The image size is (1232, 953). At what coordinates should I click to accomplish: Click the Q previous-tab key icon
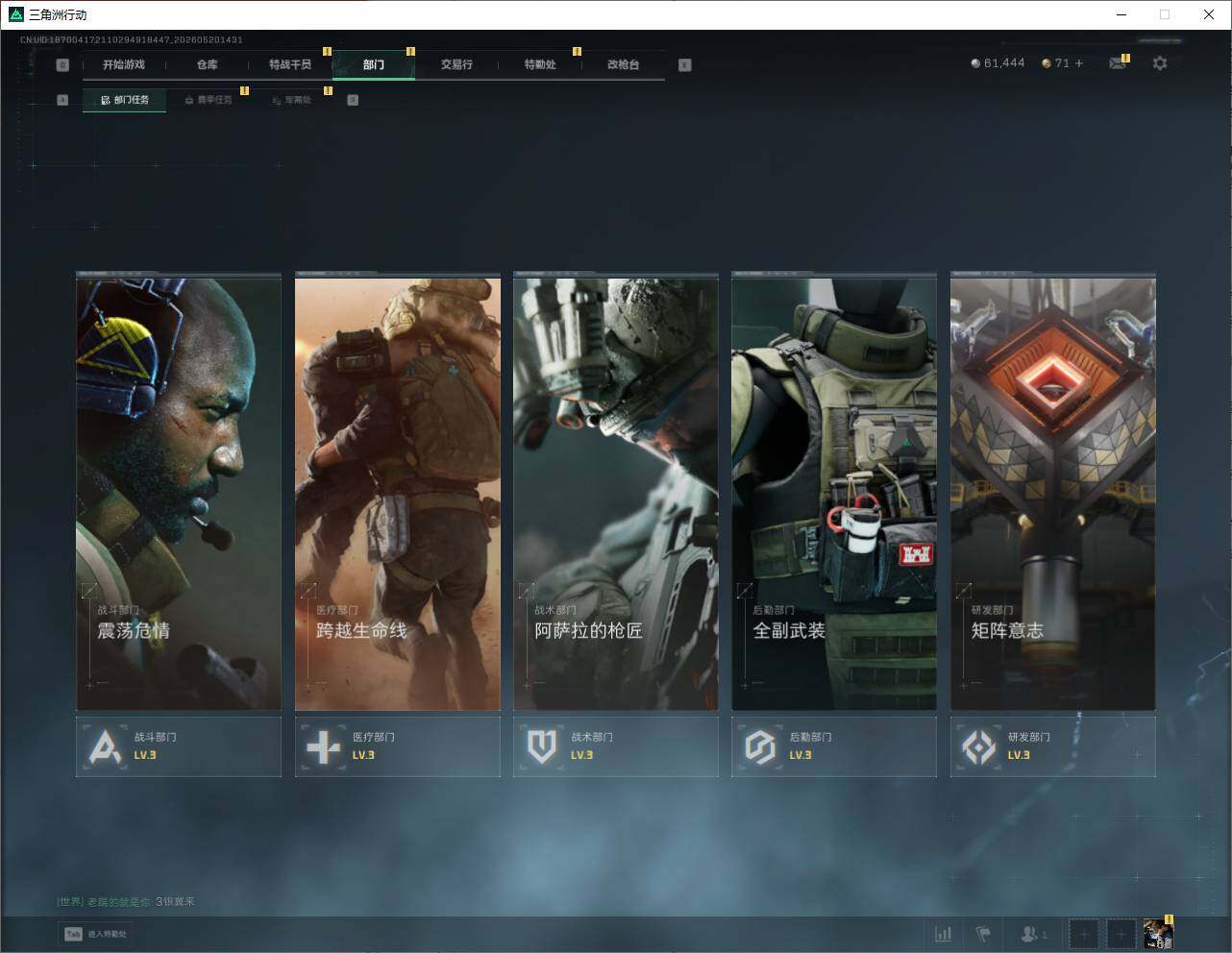coord(62,65)
